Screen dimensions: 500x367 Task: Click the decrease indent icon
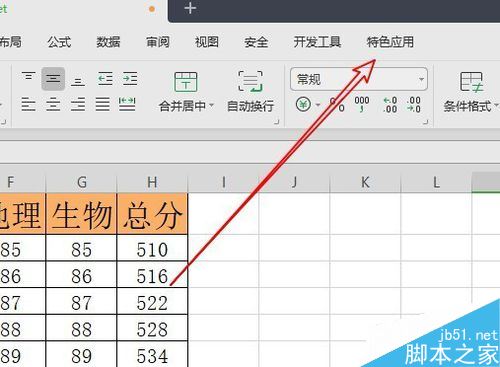click(x=105, y=79)
